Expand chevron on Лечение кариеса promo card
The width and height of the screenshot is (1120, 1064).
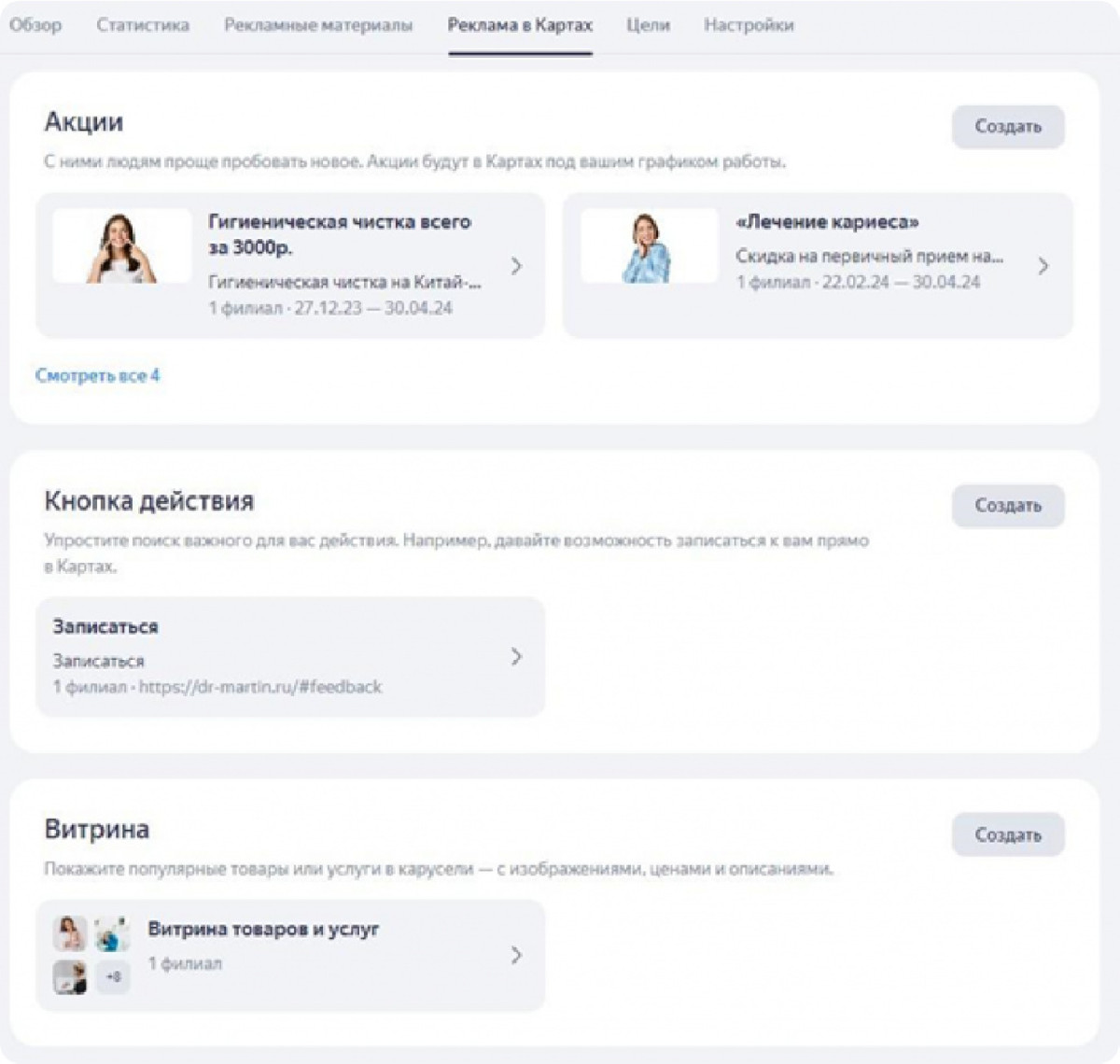1043,266
